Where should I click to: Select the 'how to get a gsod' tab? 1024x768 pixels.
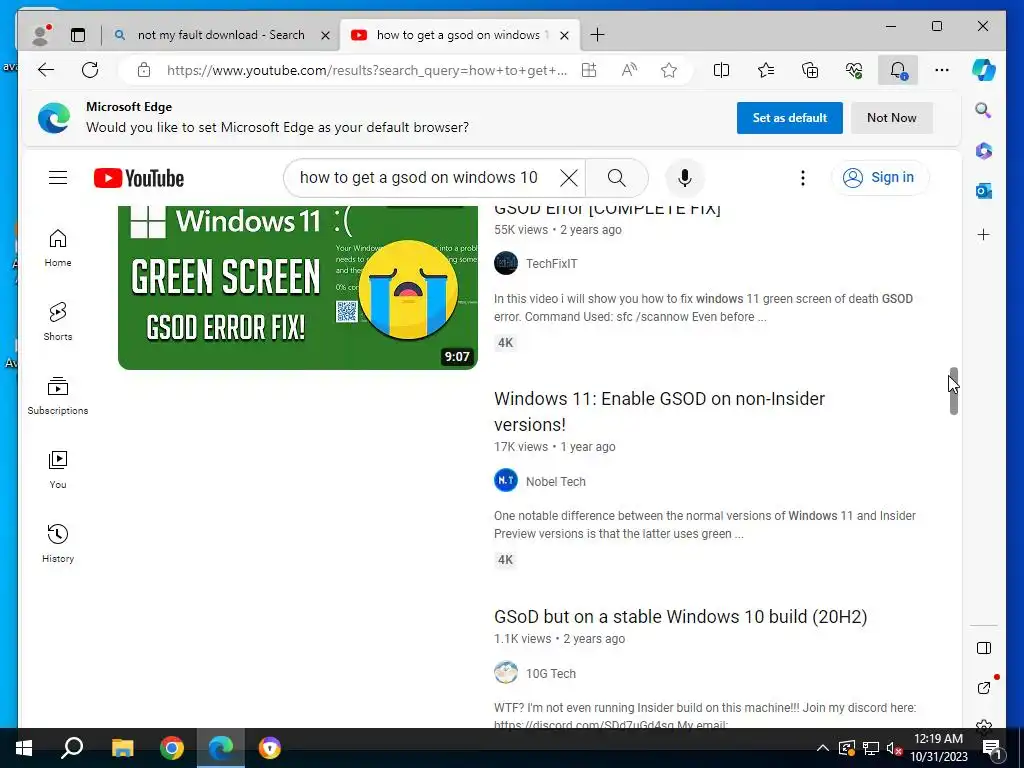tap(458, 35)
